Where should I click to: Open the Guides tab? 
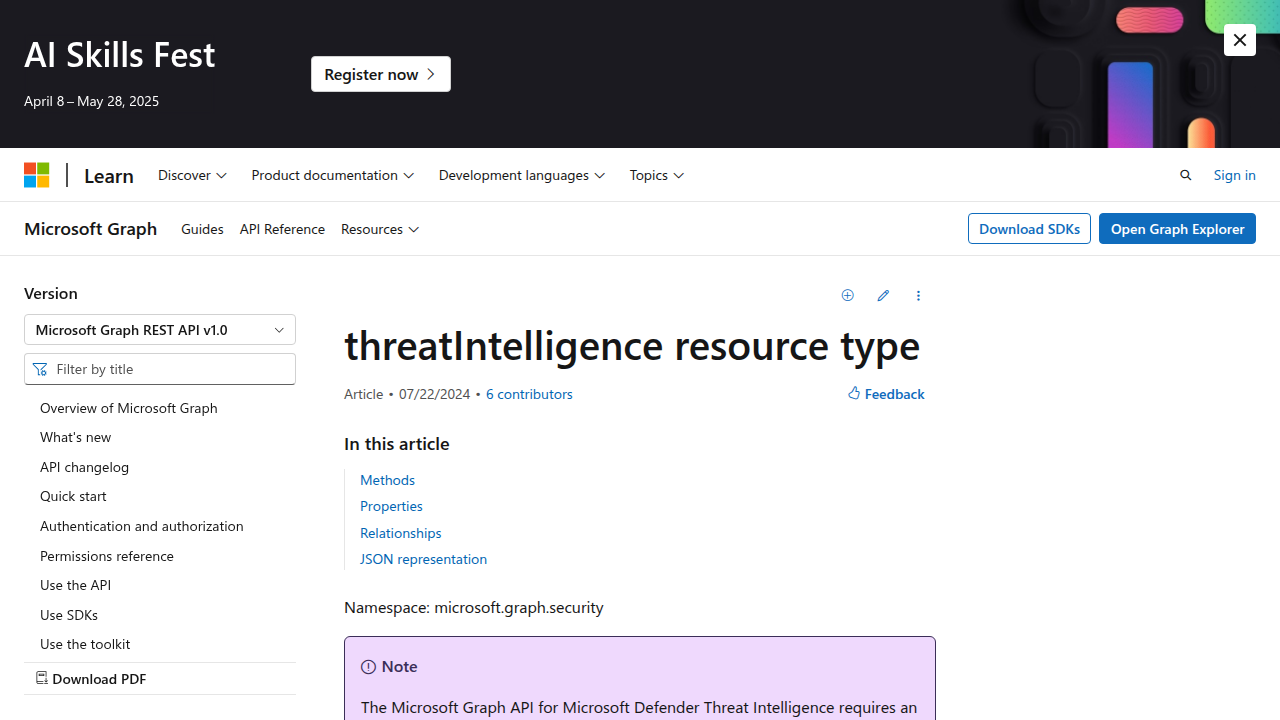[202, 229]
